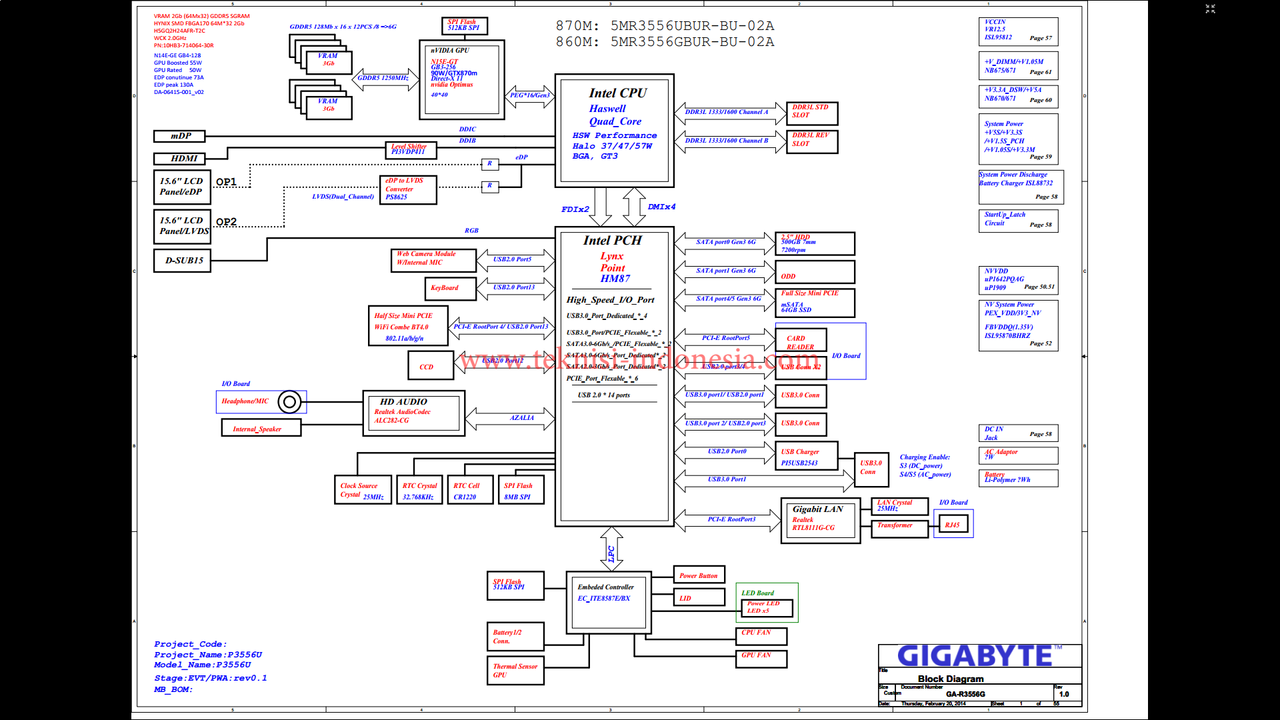Select the 'nVIDIA GPU' label

(449, 48)
